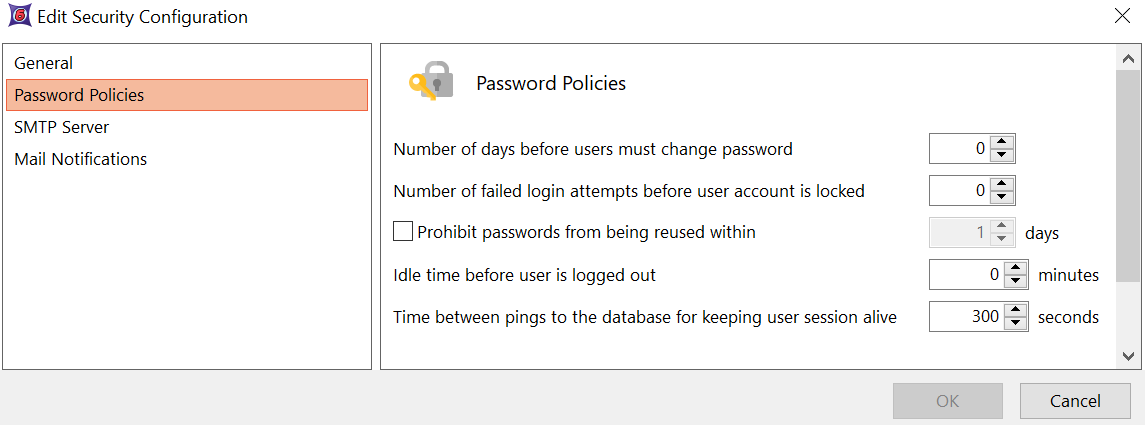Click the application icon in the title bar

18,17
